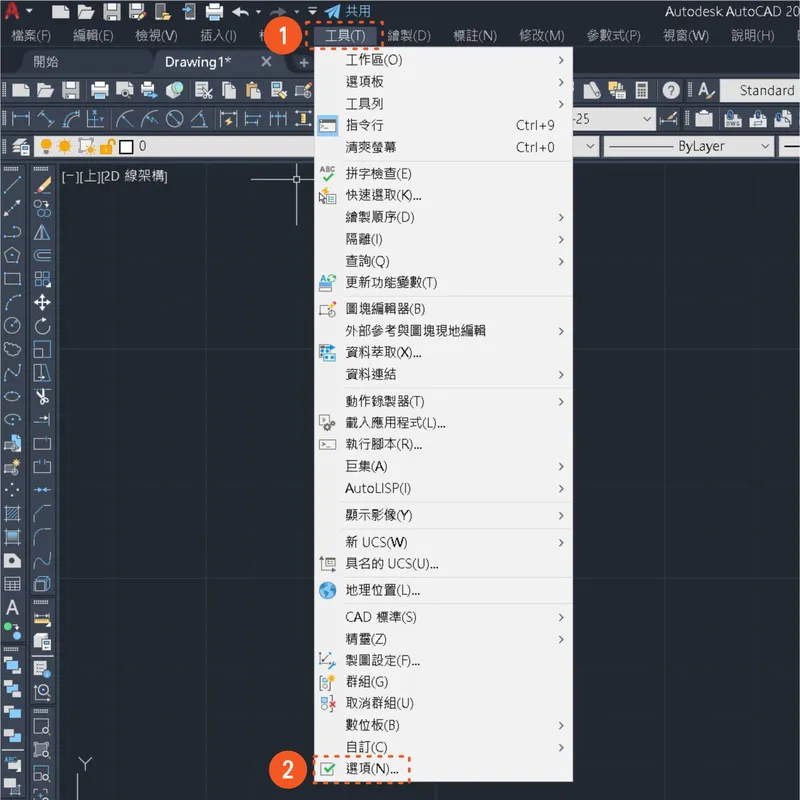Choose 載入應用程式(L)...
Screen dimensions: 800x800
click(443, 423)
